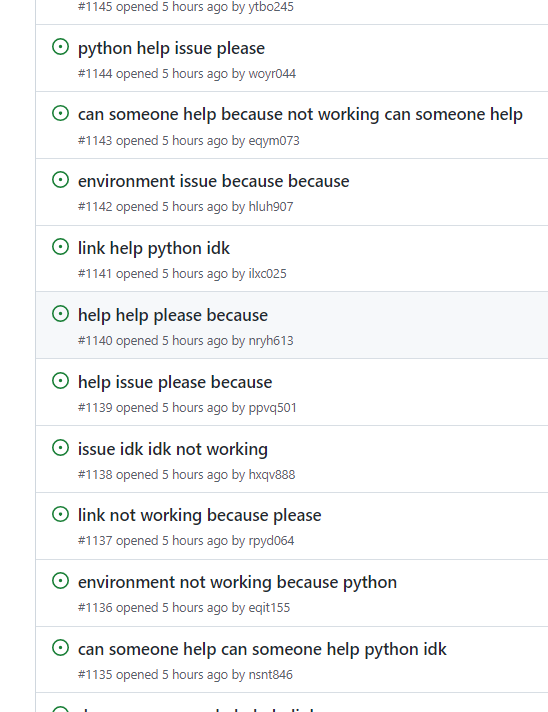Click open-issue icon for 'help issue please because'
Viewport: 548px width, 712px height.
[x=60, y=381]
